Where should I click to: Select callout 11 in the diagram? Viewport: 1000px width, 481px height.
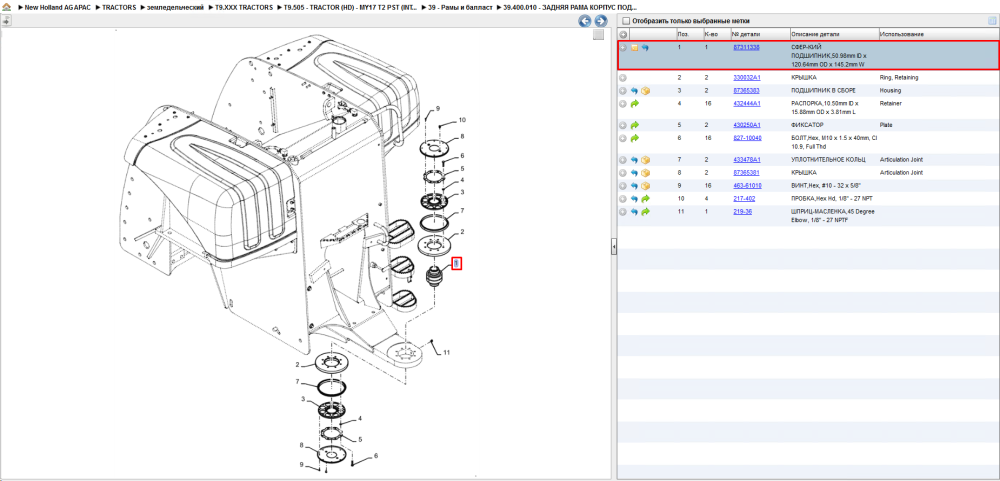click(447, 352)
